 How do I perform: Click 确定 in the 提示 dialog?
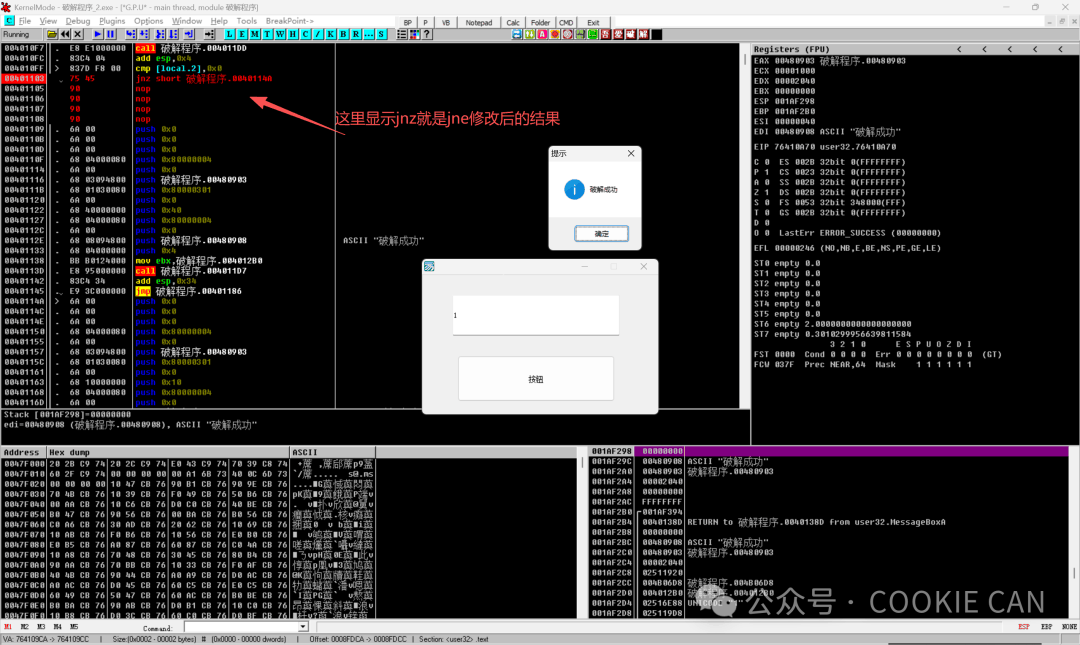coord(601,234)
